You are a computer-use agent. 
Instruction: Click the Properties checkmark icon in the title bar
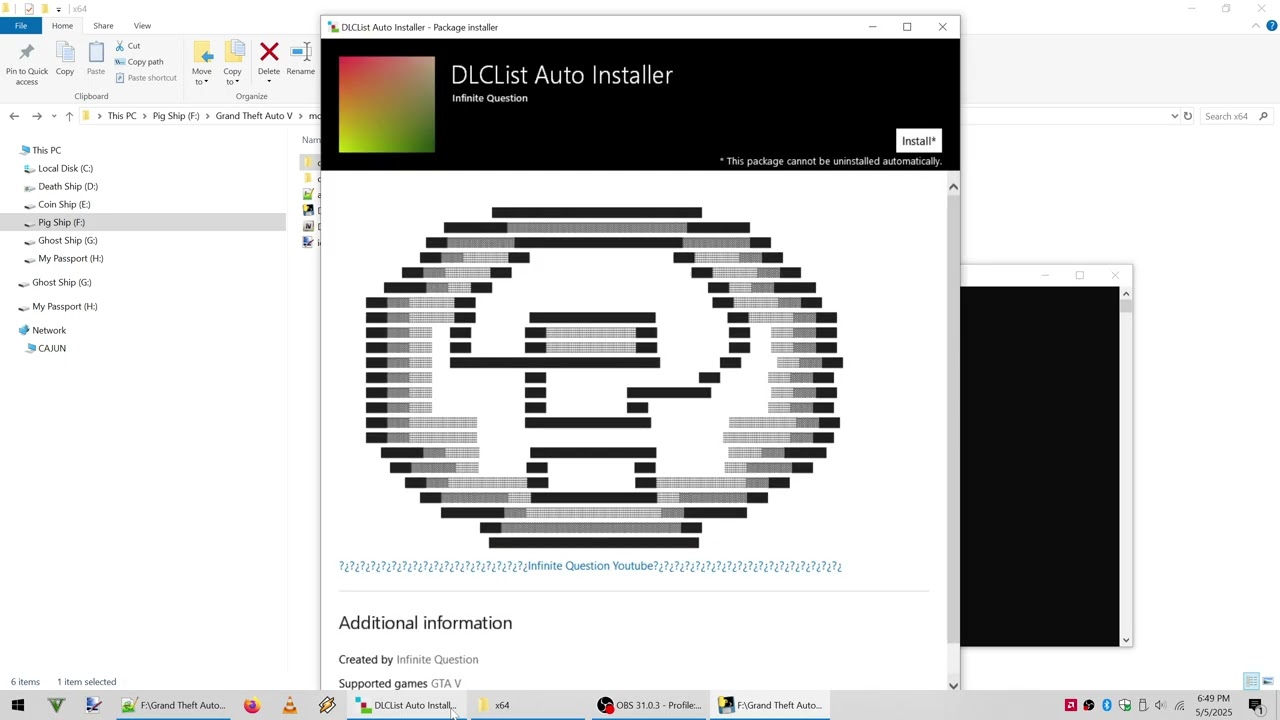pyautogui.click(x=29, y=9)
